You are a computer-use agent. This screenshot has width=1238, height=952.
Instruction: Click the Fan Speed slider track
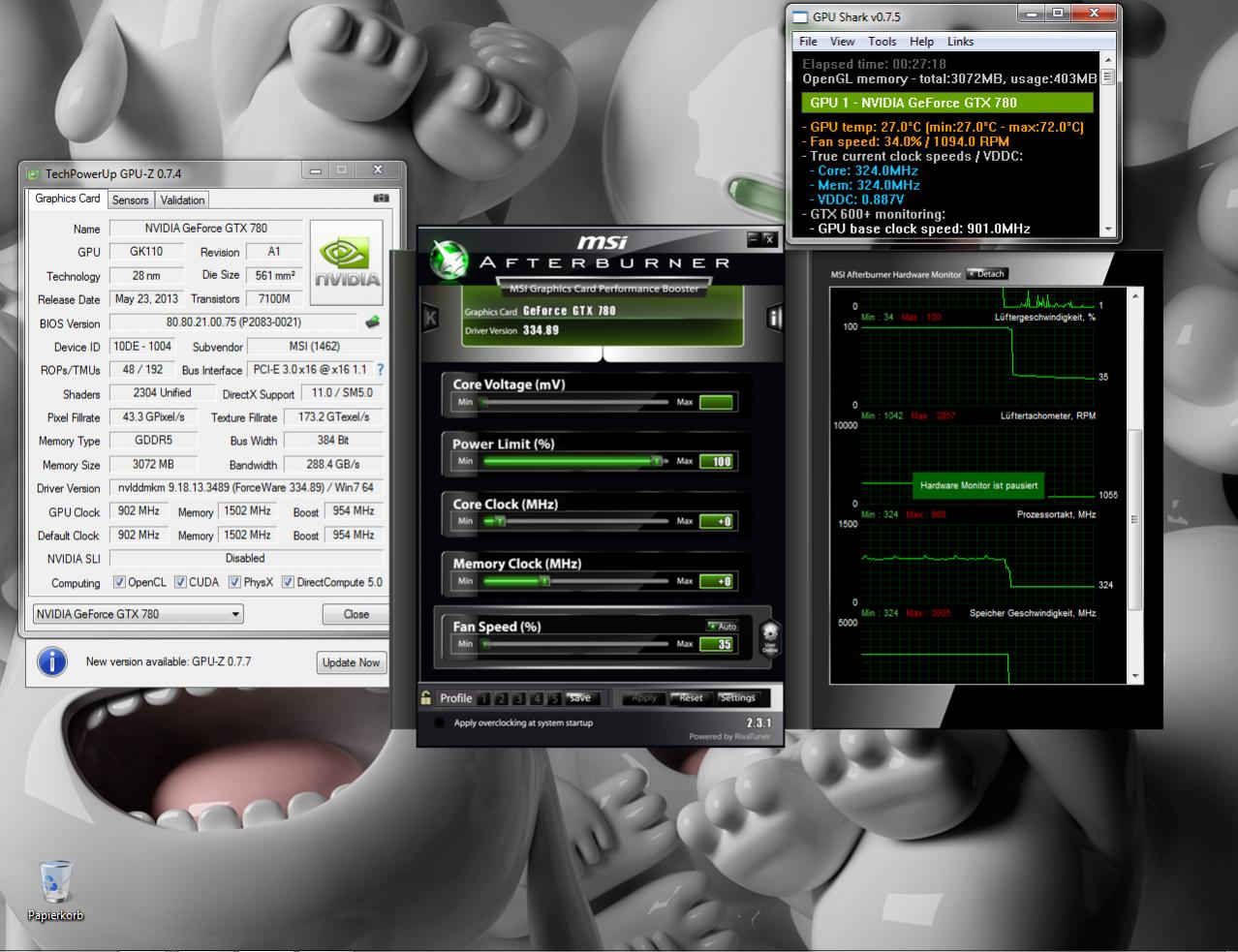[575, 644]
